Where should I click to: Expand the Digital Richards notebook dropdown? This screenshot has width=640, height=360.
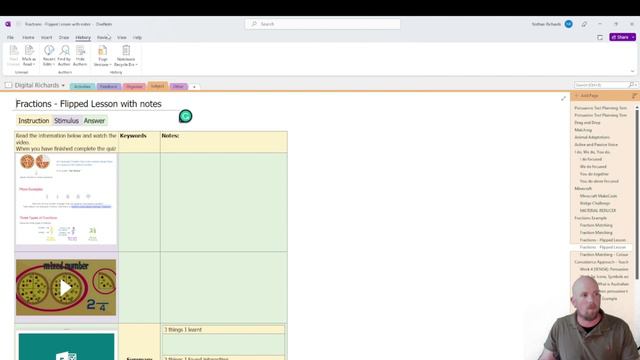click(x=63, y=85)
